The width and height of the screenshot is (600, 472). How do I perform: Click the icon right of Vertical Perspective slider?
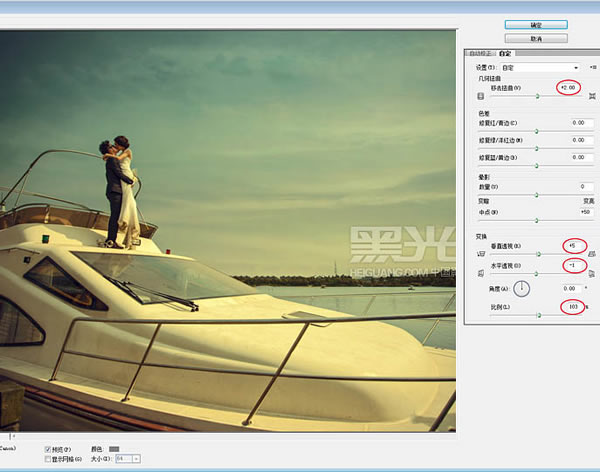point(592,254)
